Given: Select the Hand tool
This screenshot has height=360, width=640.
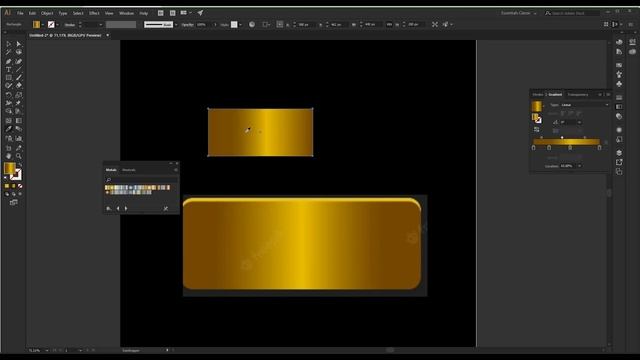Looking at the screenshot, I should [x=9, y=156].
